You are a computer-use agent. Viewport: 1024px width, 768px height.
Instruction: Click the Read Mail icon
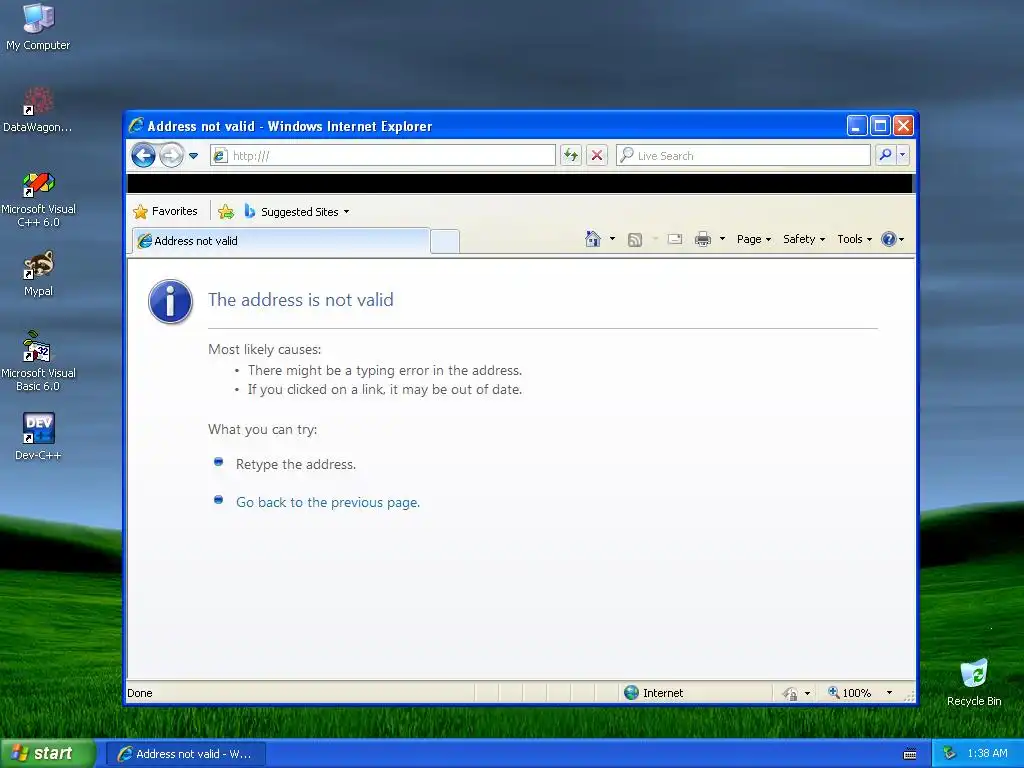pyautogui.click(x=675, y=239)
